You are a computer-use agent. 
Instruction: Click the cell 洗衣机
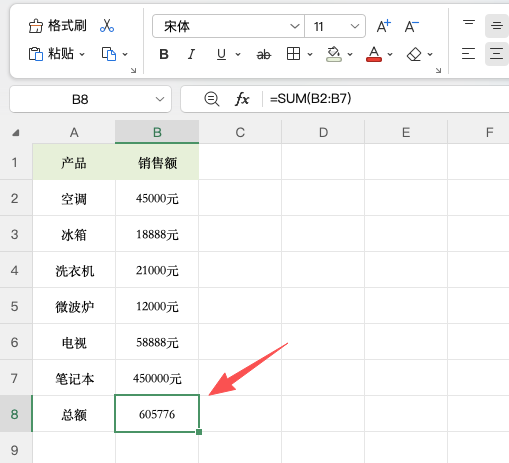[x=74, y=270]
